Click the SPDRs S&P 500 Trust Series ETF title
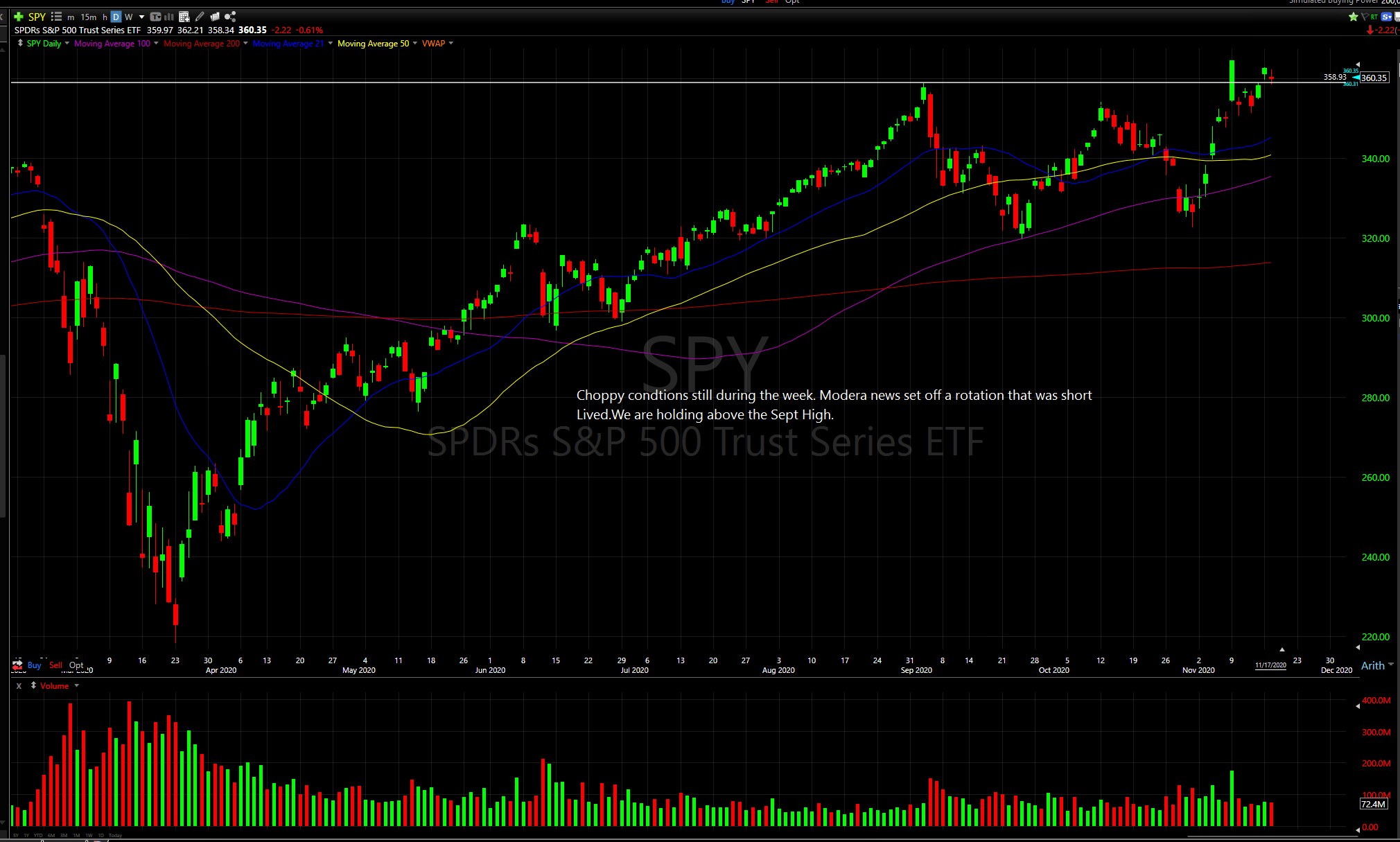 pyautogui.click(x=78, y=30)
